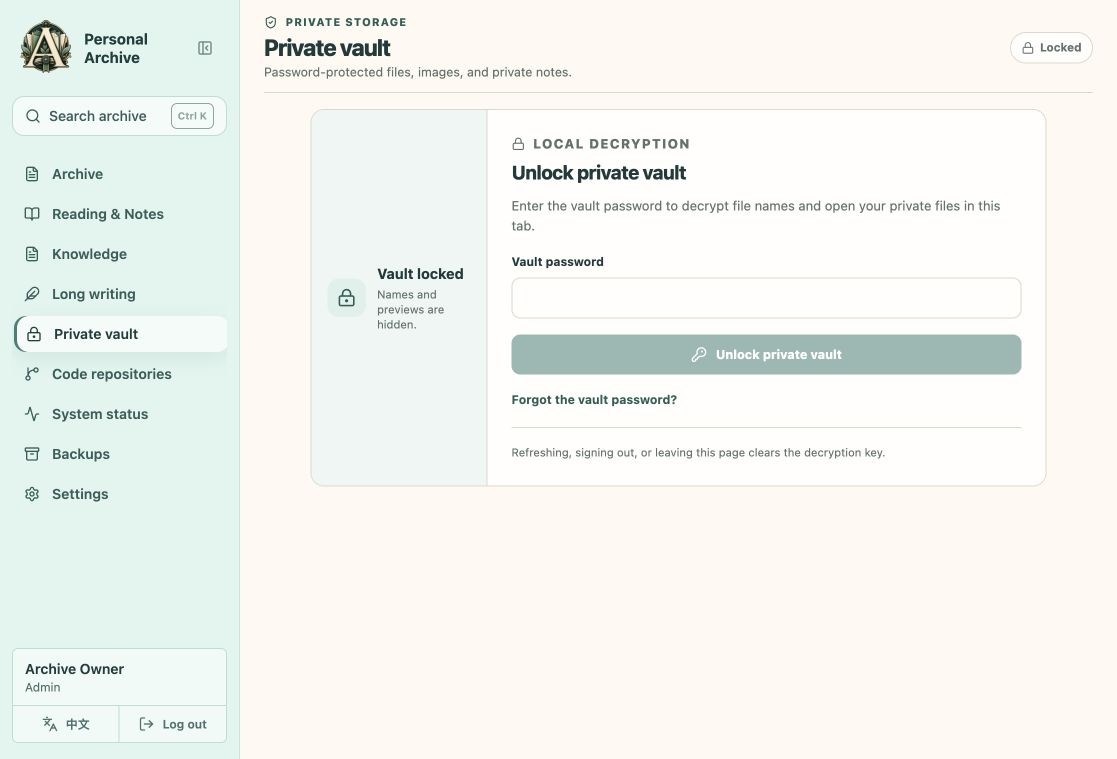Click the Settings gear icon
The image size is (1117, 759).
[x=32, y=494]
